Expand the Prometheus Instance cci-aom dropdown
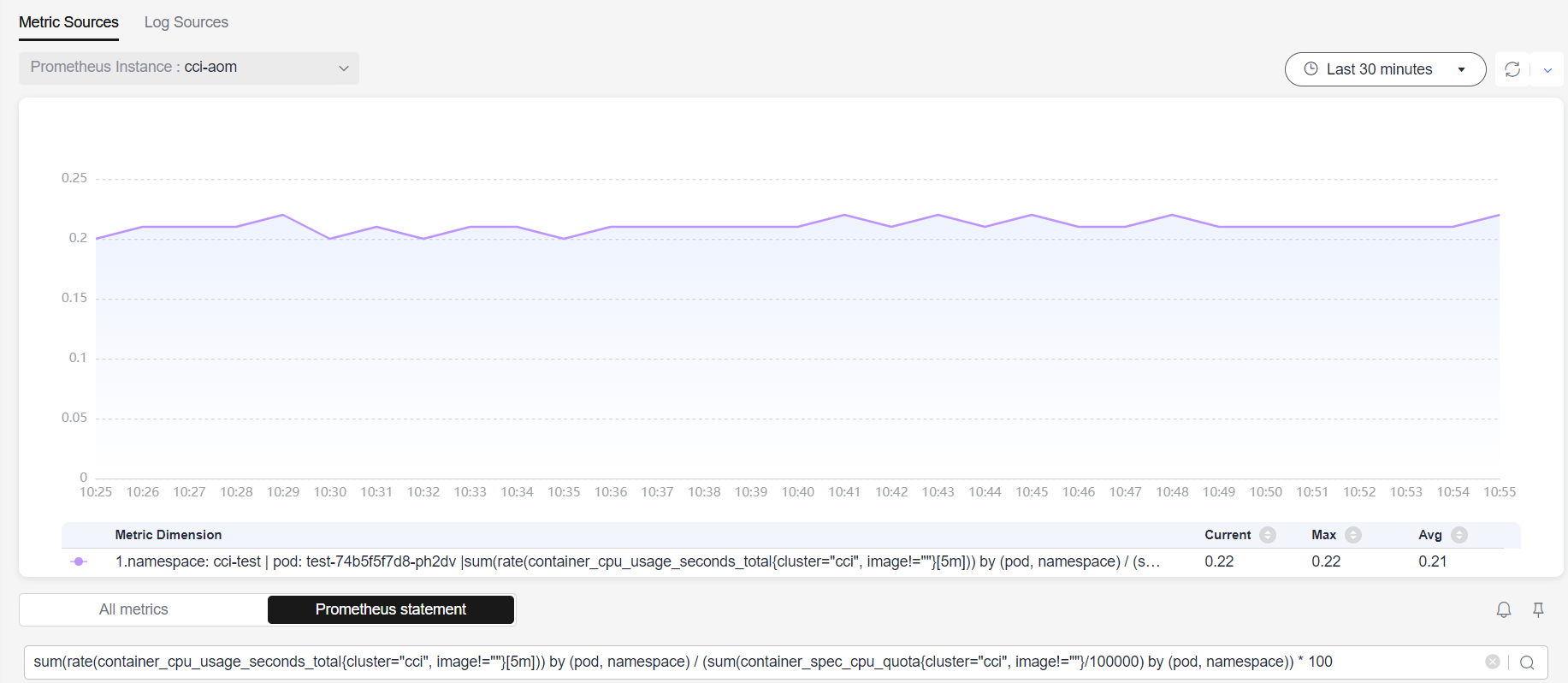 [x=189, y=68]
